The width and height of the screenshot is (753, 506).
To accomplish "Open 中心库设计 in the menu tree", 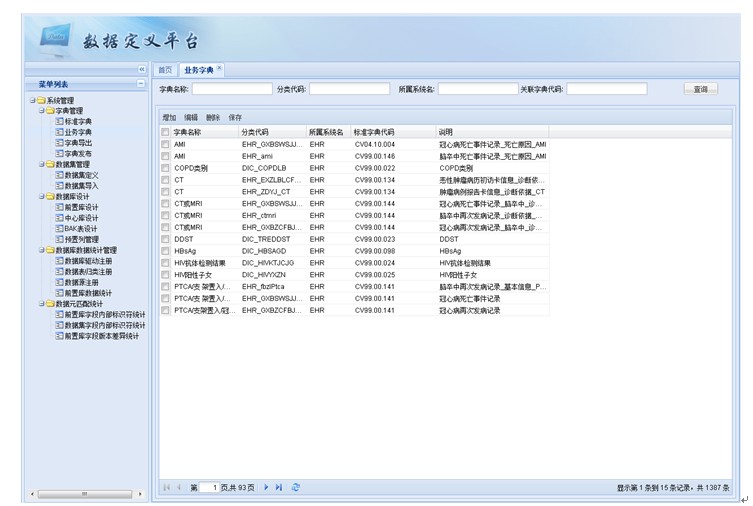I will pyautogui.click(x=81, y=218).
